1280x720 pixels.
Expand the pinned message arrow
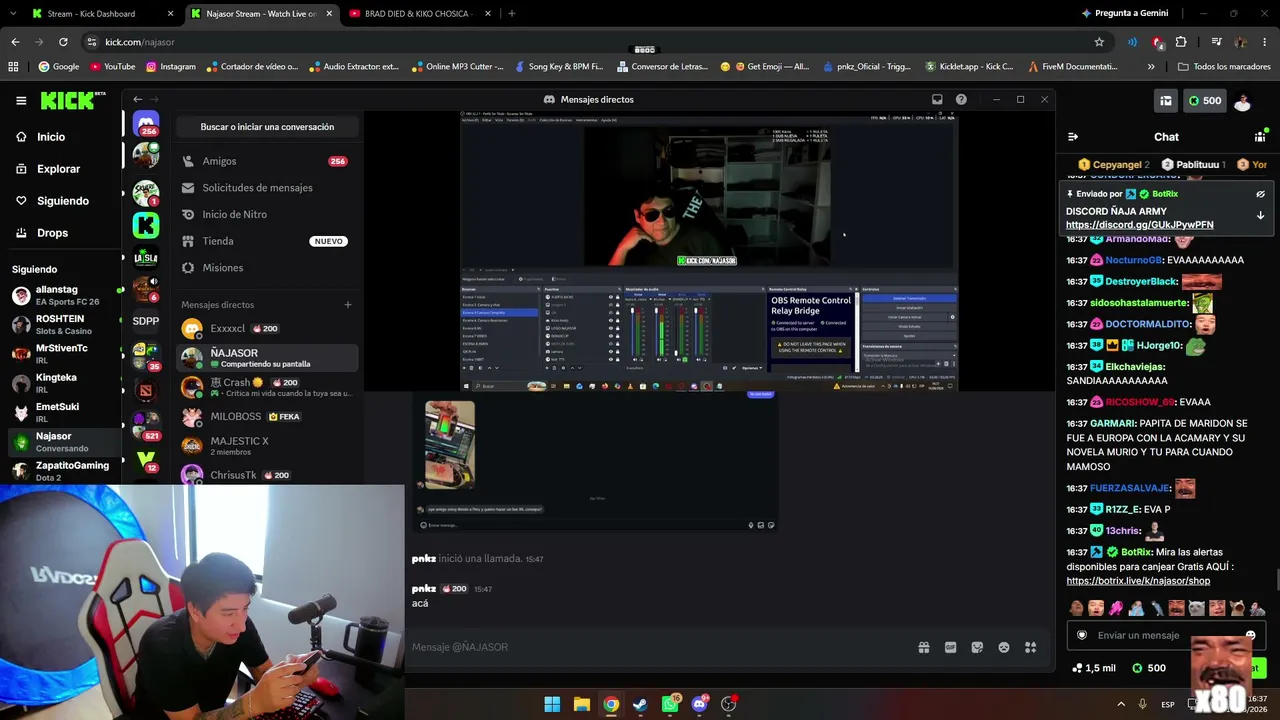tap(1260, 215)
